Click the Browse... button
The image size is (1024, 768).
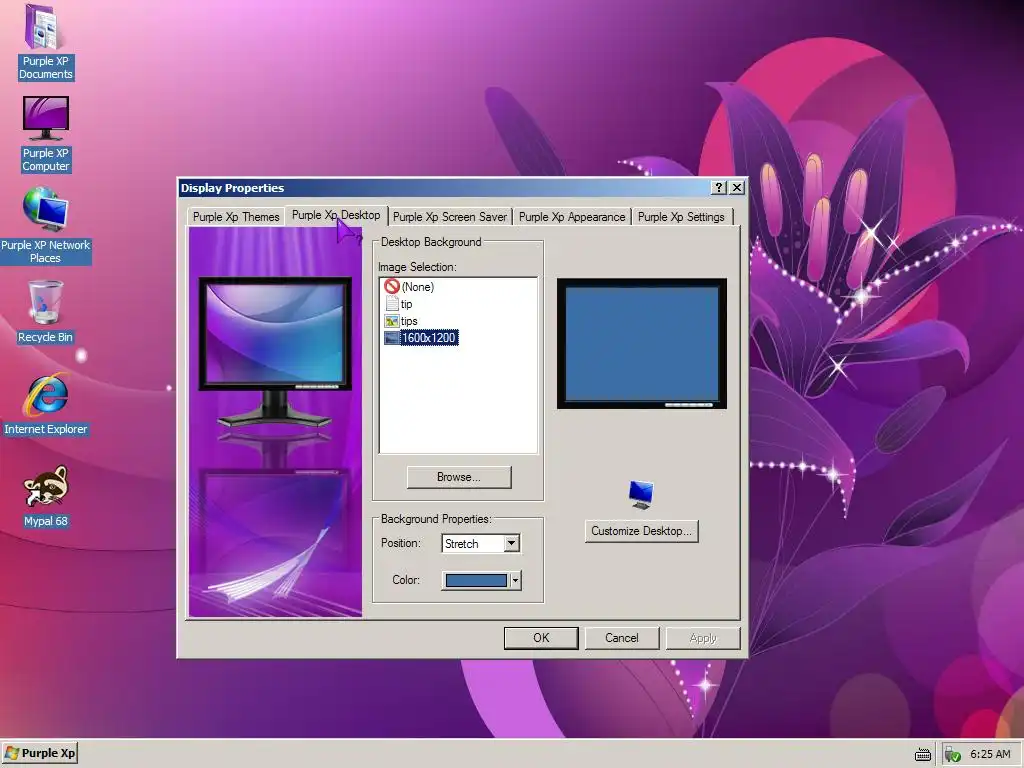458,477
